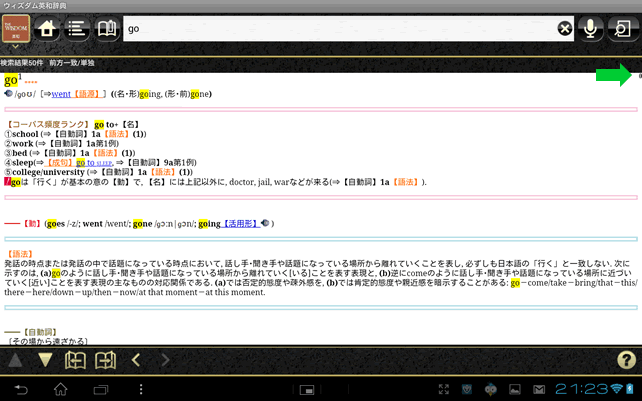Screen dimensions: 642x401
Task: Expand the dropdown under Wisdom logo
Action: tap(17, 47)
